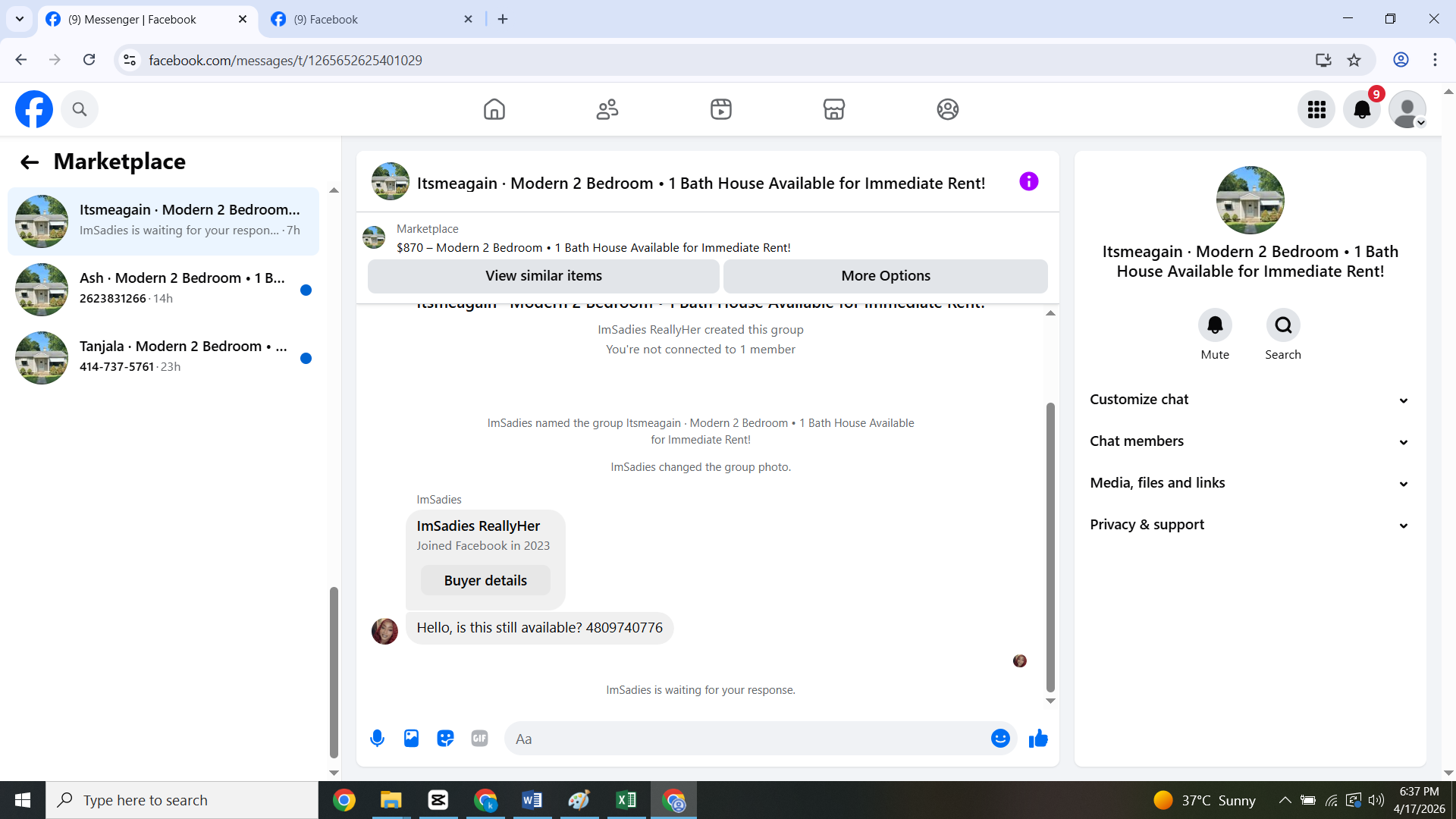
Task: Open the GIF picker icon
Action: coord(479,738)
